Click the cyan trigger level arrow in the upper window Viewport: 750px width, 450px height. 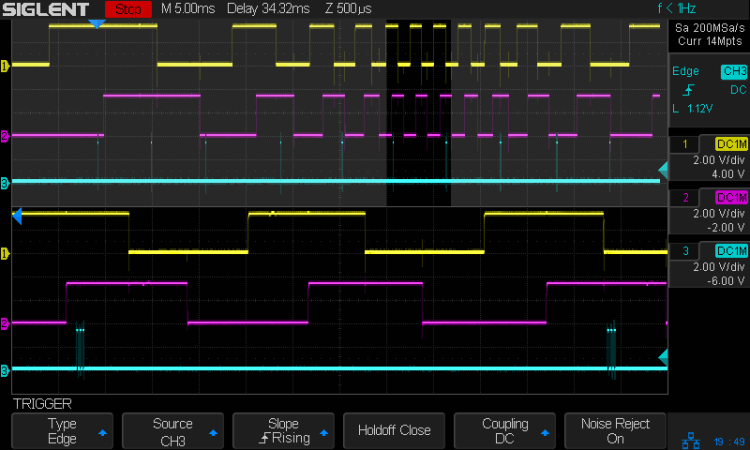point(662,170)
